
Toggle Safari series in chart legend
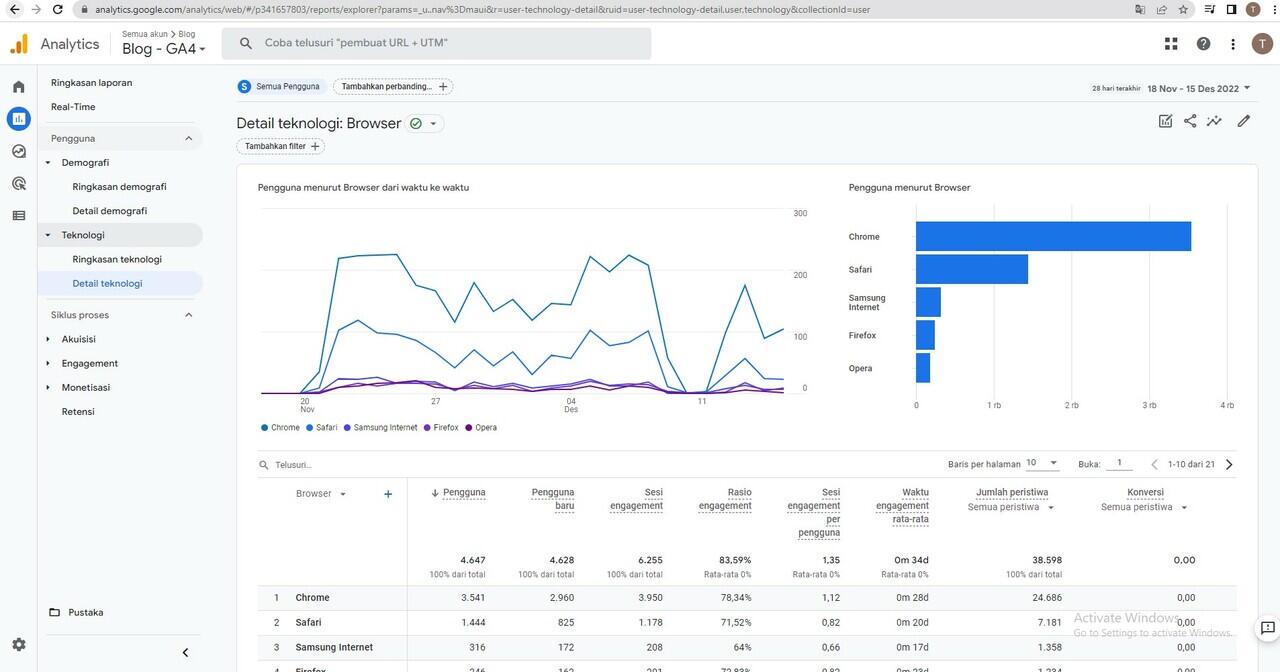coord(322,428)
